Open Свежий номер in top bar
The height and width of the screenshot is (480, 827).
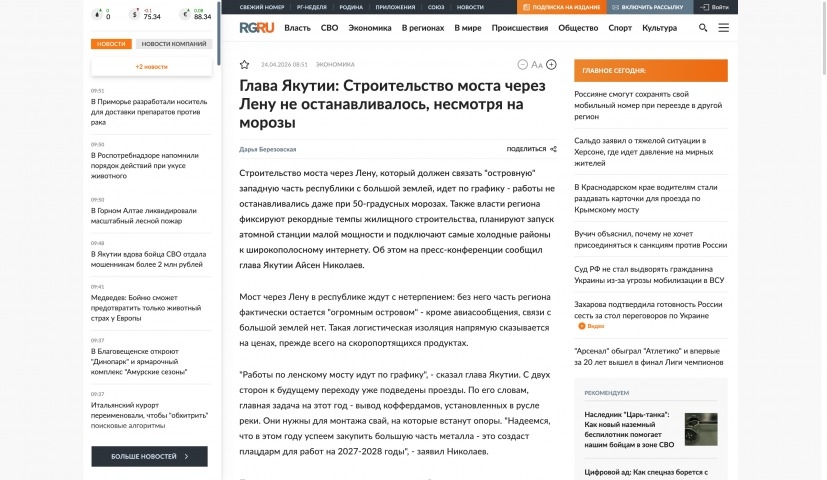coord(262,7)
